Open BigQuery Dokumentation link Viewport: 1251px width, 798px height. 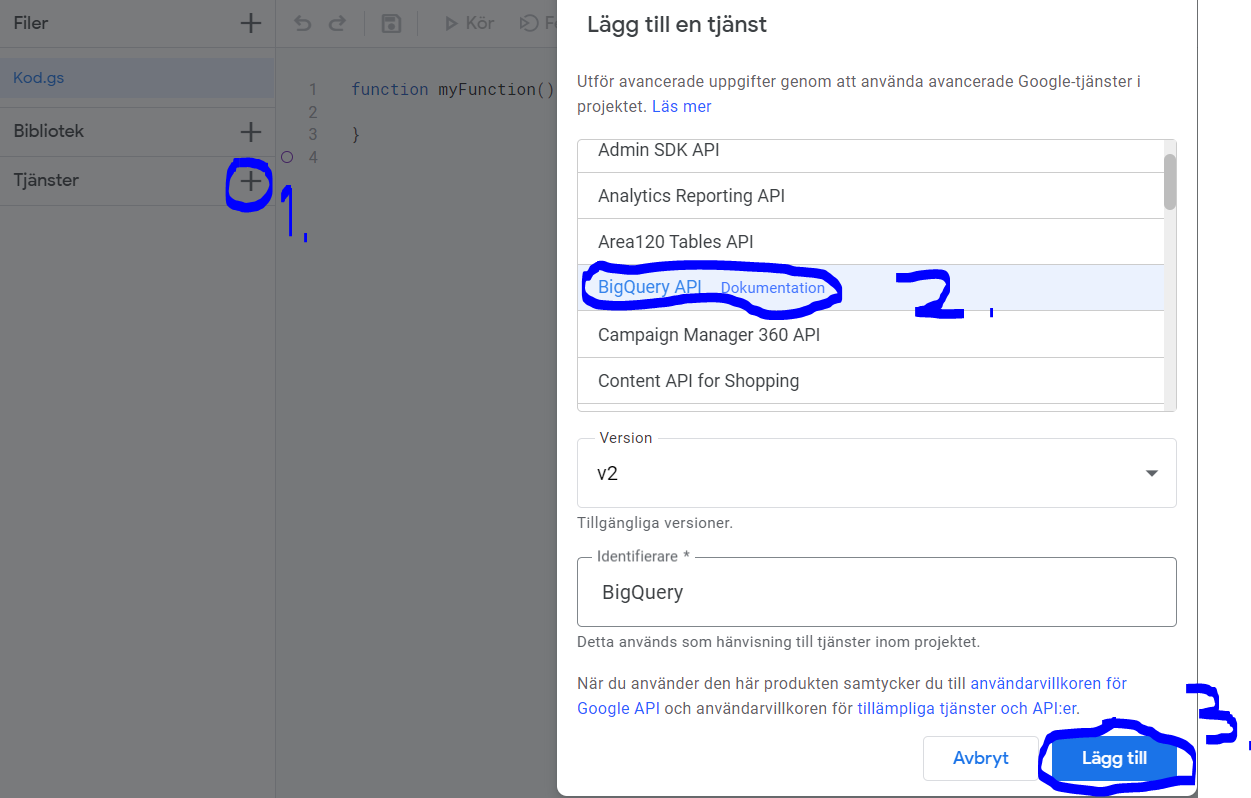click(x=773, y=288)
